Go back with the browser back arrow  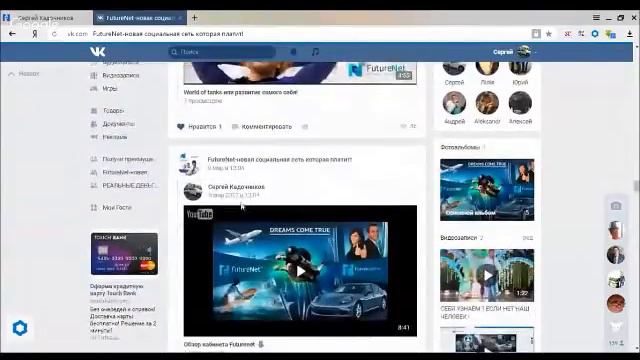12,34
